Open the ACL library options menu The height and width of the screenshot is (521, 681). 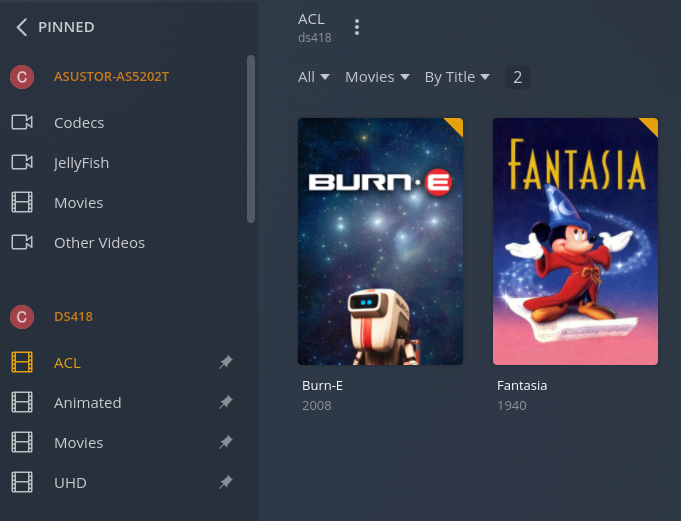point(357,27)
